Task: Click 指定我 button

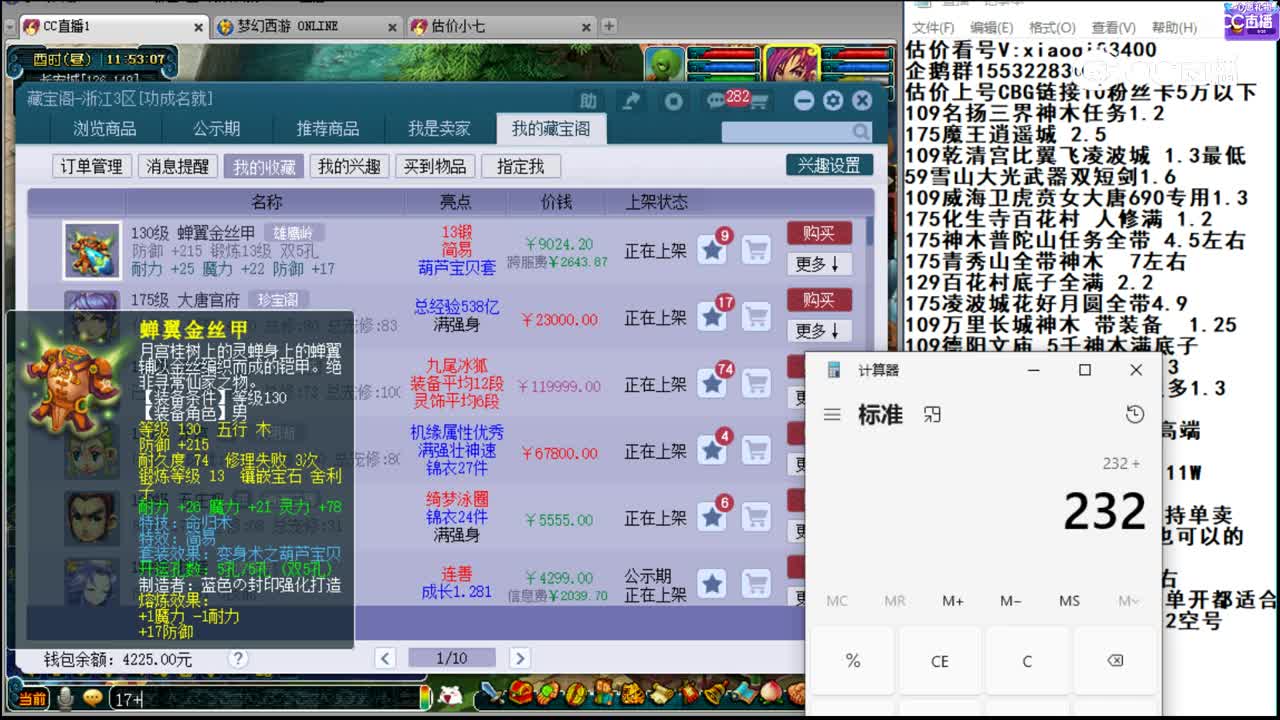Action: point(521,167)
